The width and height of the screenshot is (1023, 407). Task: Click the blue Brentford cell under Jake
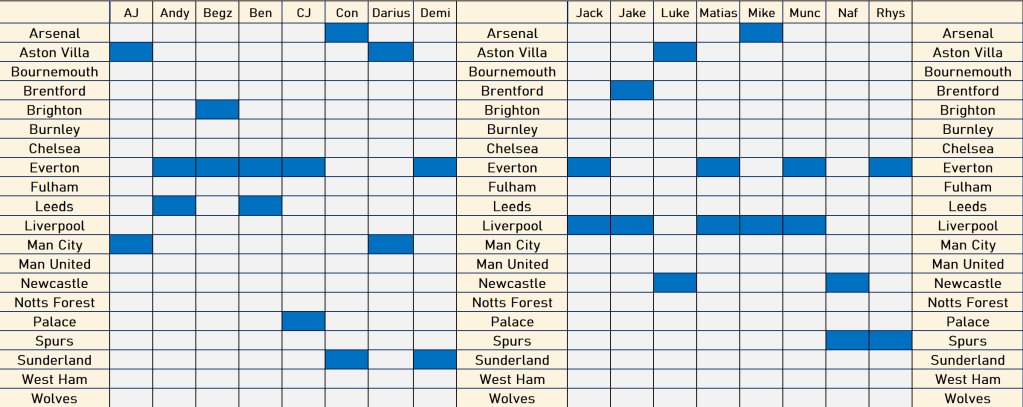(632, 91)
